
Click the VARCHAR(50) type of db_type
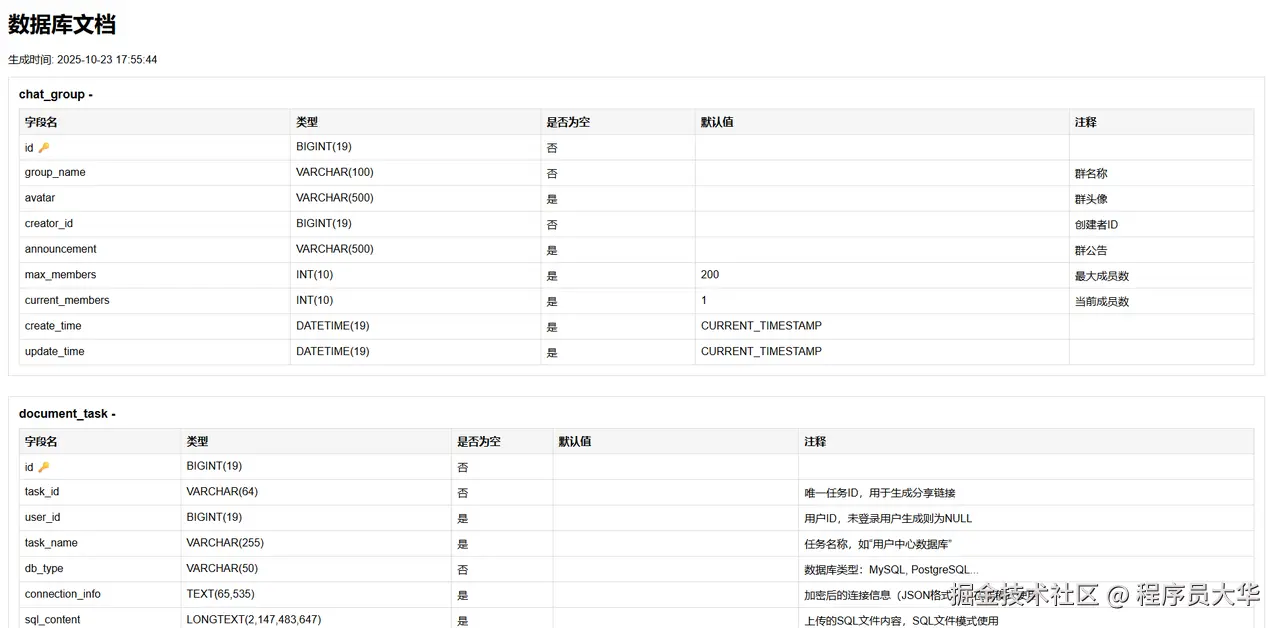tap(222, 569)
